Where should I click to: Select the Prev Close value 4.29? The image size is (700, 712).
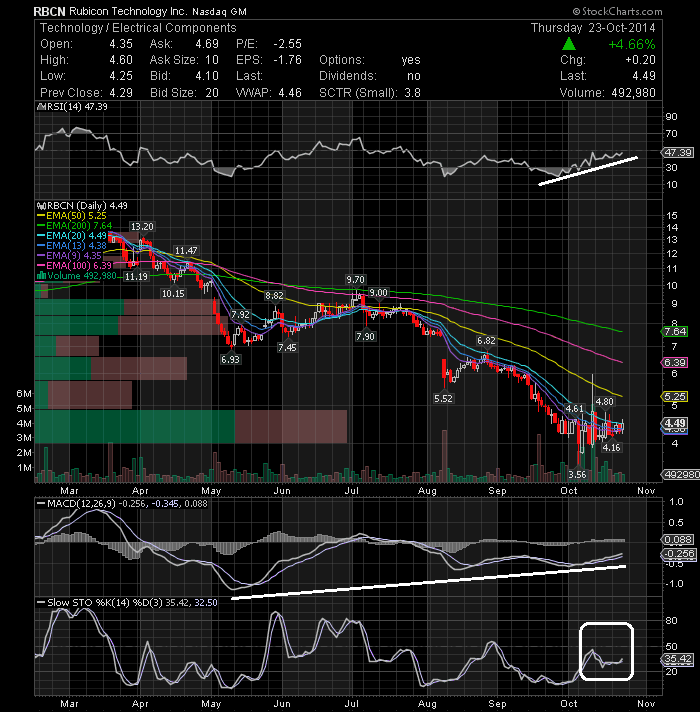click(x=121, y=93)
